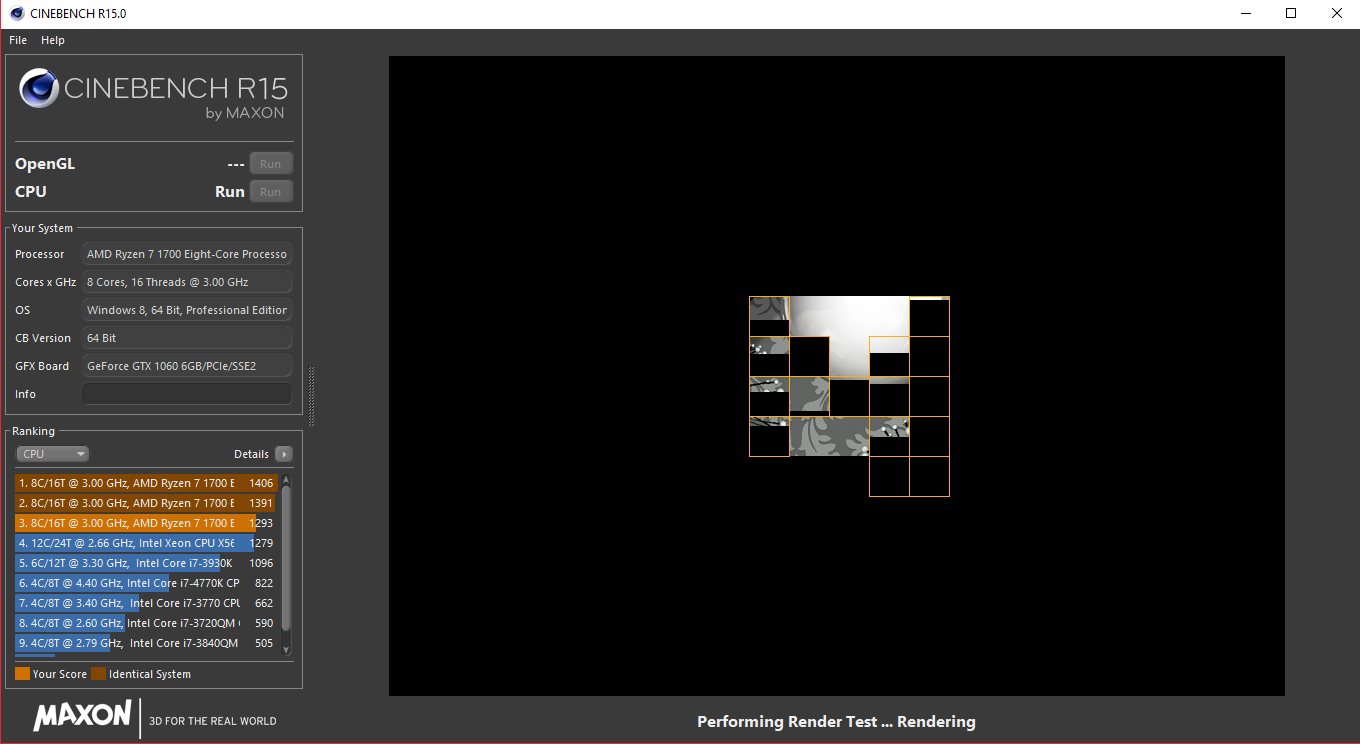The width and height of the screenshot is (1360, 744).
Task: Click the Run button next to CPU
Action: 271,192
